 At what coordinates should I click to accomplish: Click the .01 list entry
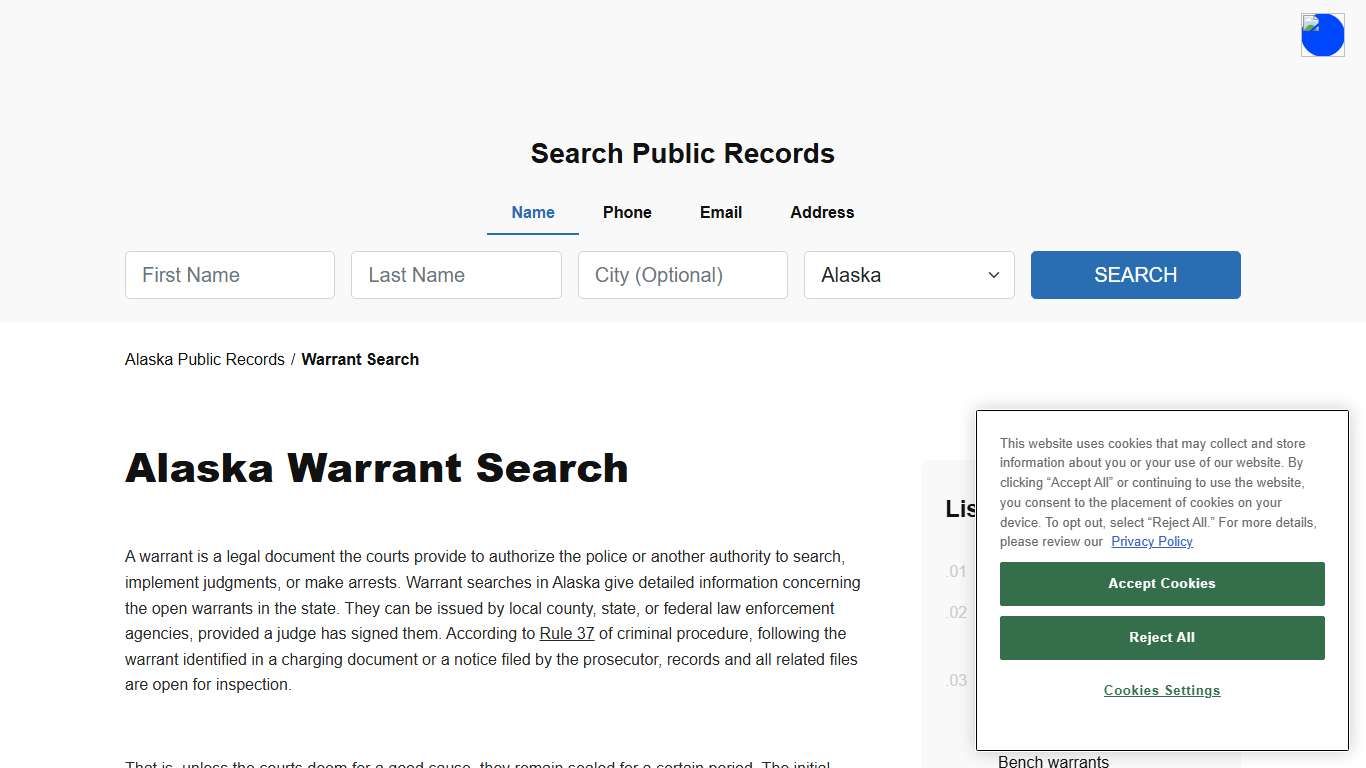[x=956, y=571]
